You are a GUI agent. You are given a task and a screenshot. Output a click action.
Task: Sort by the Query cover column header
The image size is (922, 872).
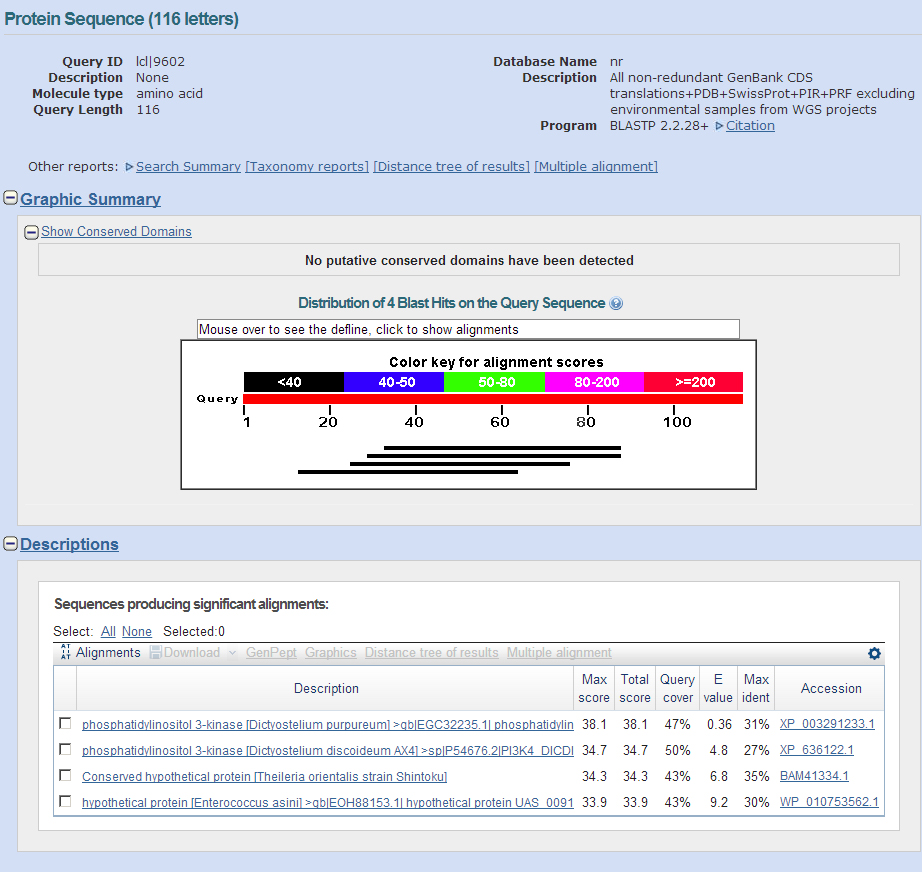click(x=677, y=689)
